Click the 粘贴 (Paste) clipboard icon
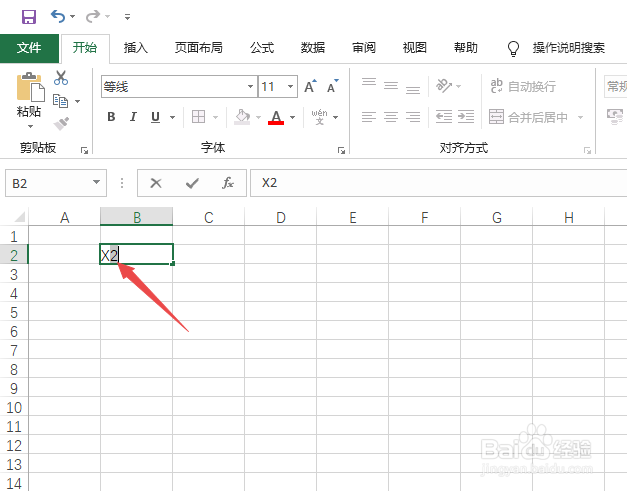 point(29,88)
